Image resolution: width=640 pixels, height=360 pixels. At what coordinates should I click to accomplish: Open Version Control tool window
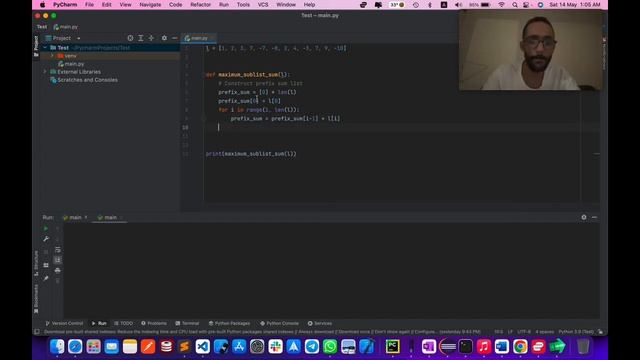point(64,323)
